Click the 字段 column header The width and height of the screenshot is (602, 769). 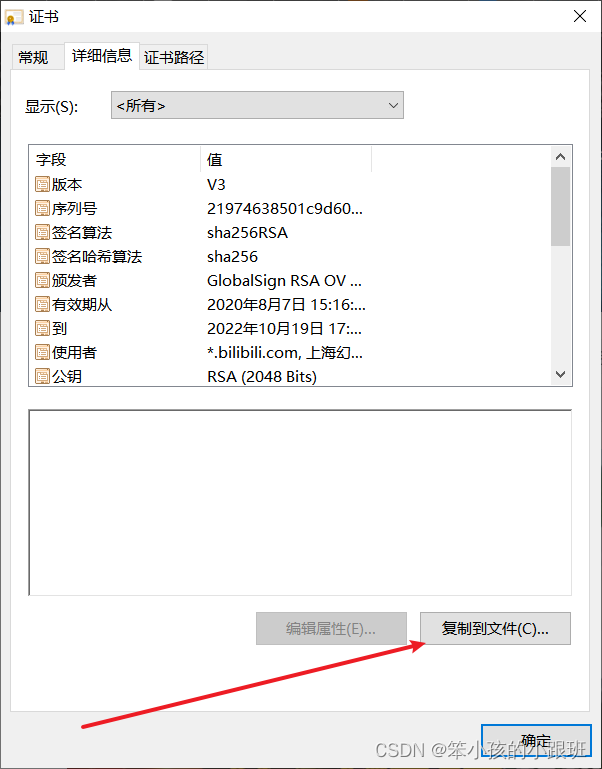tap(115, 159)
